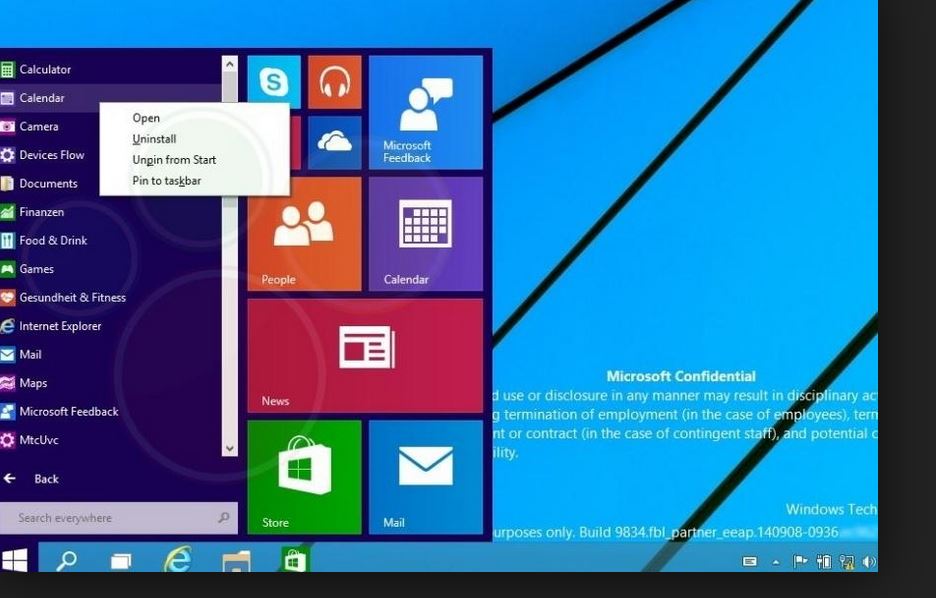936x598 pixels.
Task: Launch the green Store tile
Action: [x=304, y=477]
